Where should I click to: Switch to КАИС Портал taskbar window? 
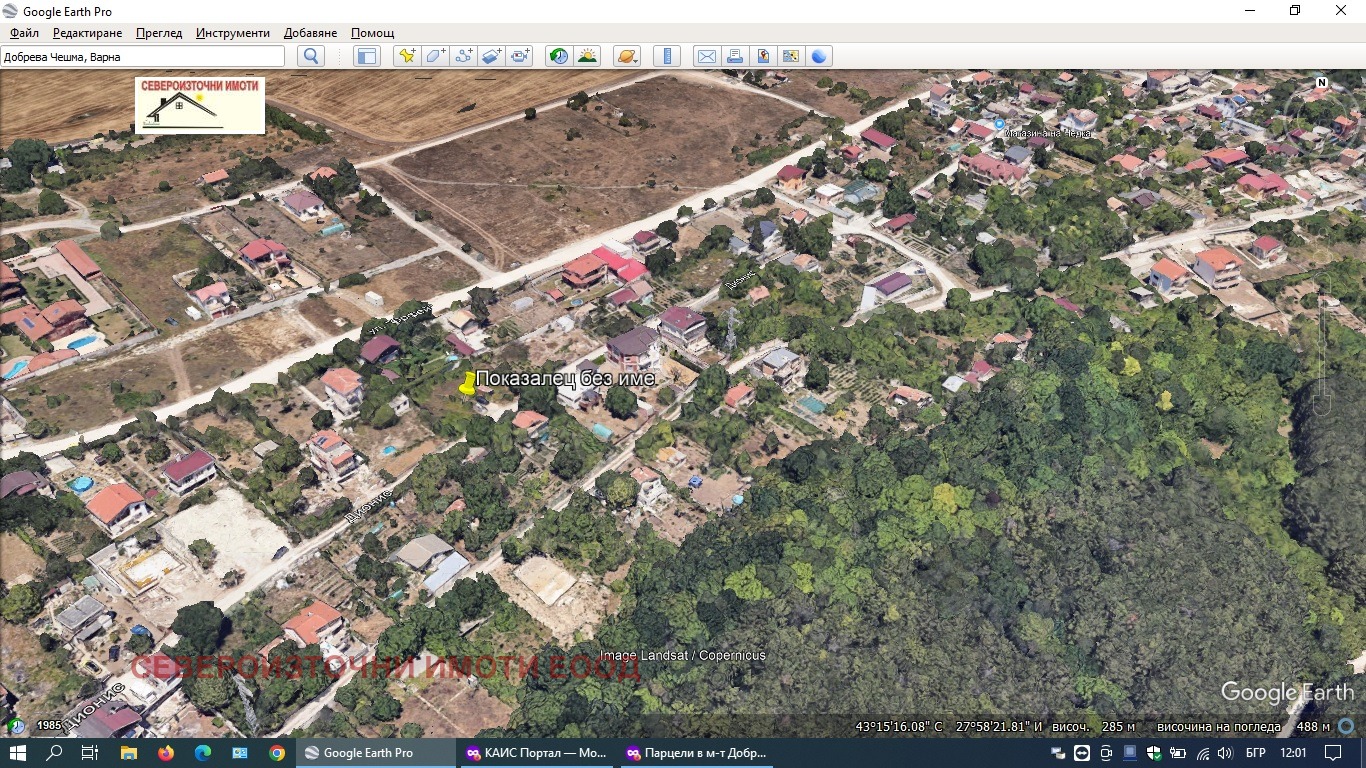[536, 753]
